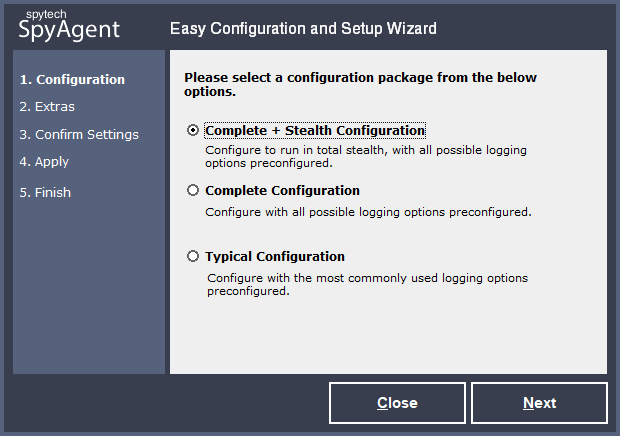The width and height of the screenshot is (620, 436).
Task: Click the Spytech SpyAgent logo
Action: (x=69, y=30)
